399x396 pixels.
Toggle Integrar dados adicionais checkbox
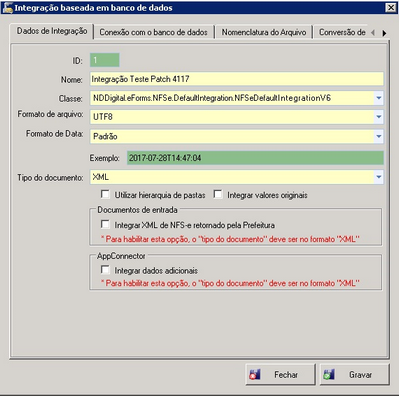105,269
